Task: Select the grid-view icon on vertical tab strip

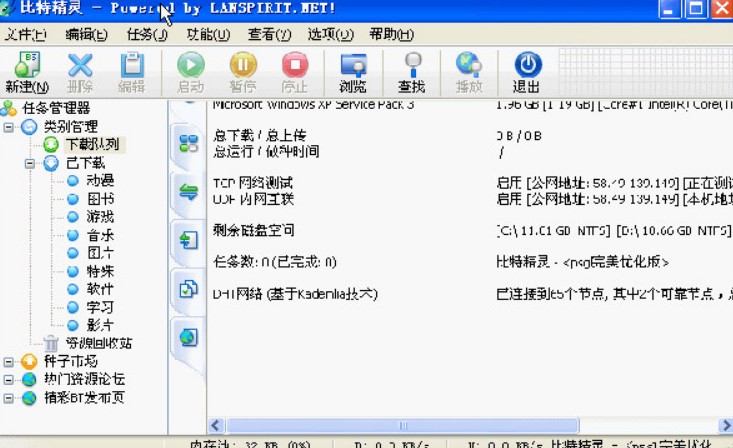Action: tap(189, 144)
